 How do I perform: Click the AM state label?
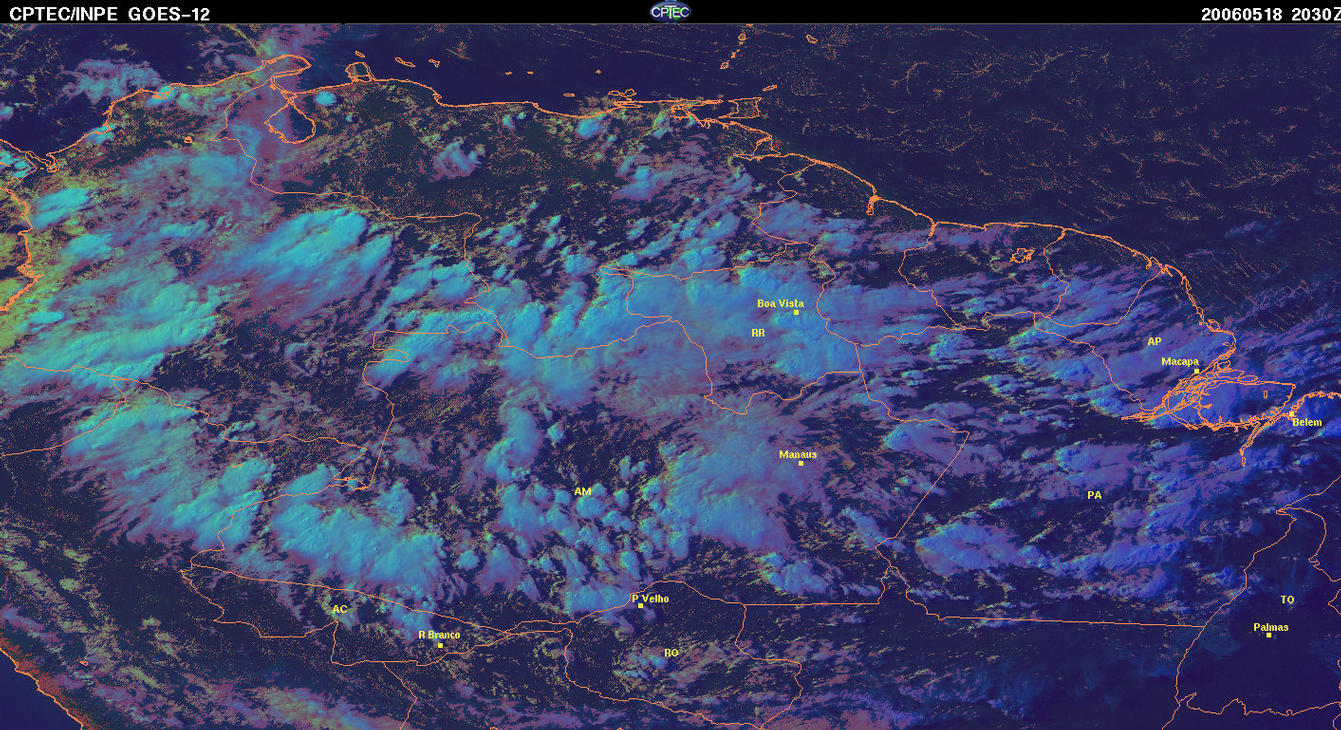[x=583, y=492]
